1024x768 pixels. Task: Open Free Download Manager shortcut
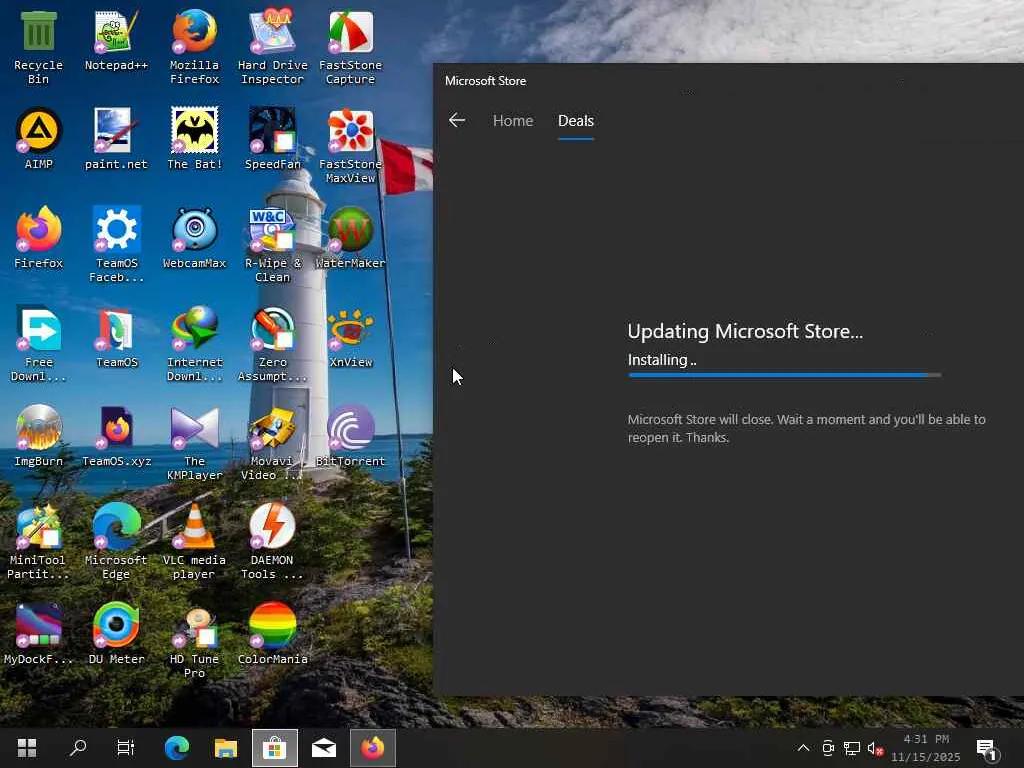pos(39,344)
